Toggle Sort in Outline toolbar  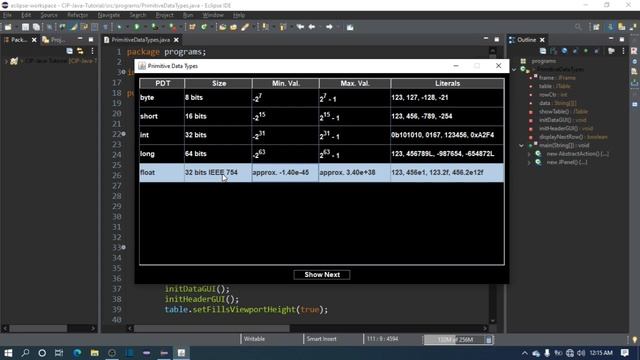(554, 51)
